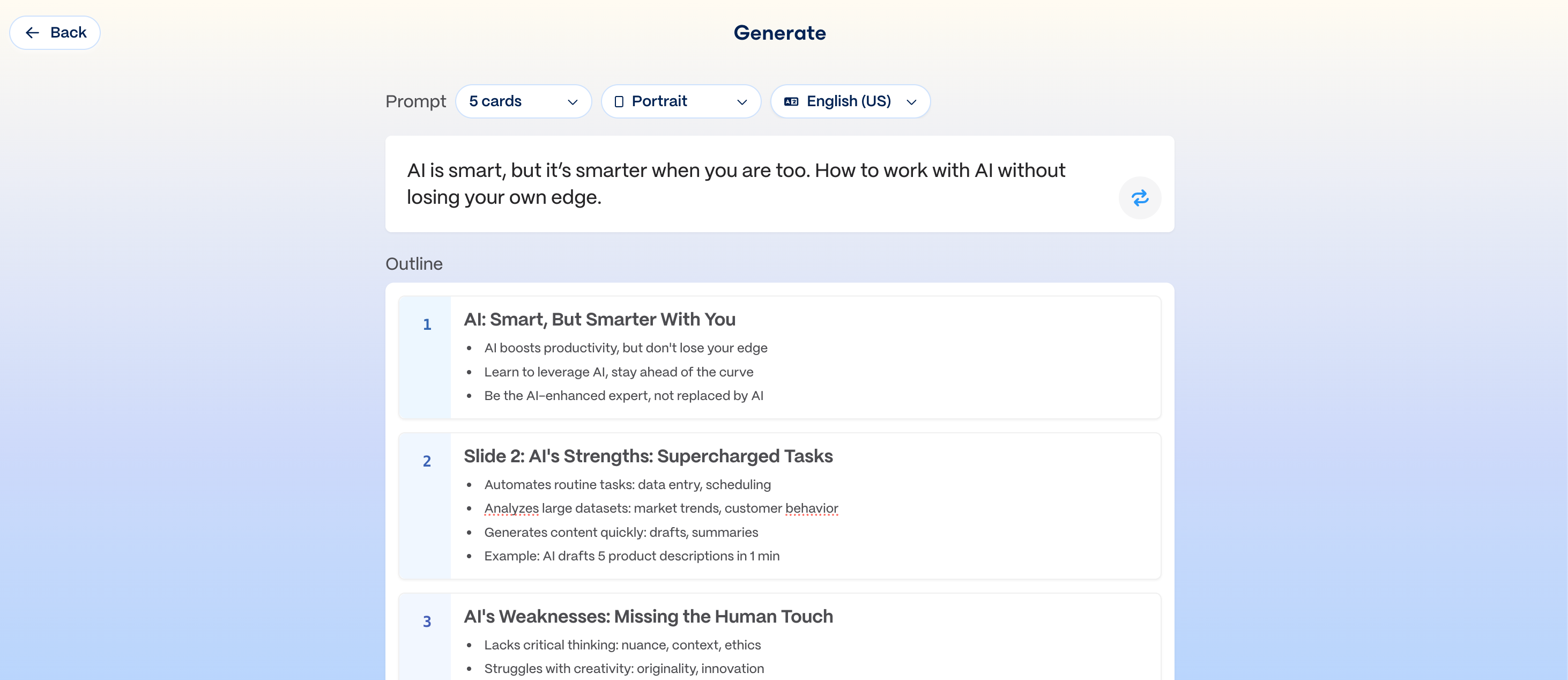Click the back arrow icon
Screen dimensions: 1568x680
(x=33, y=33)
